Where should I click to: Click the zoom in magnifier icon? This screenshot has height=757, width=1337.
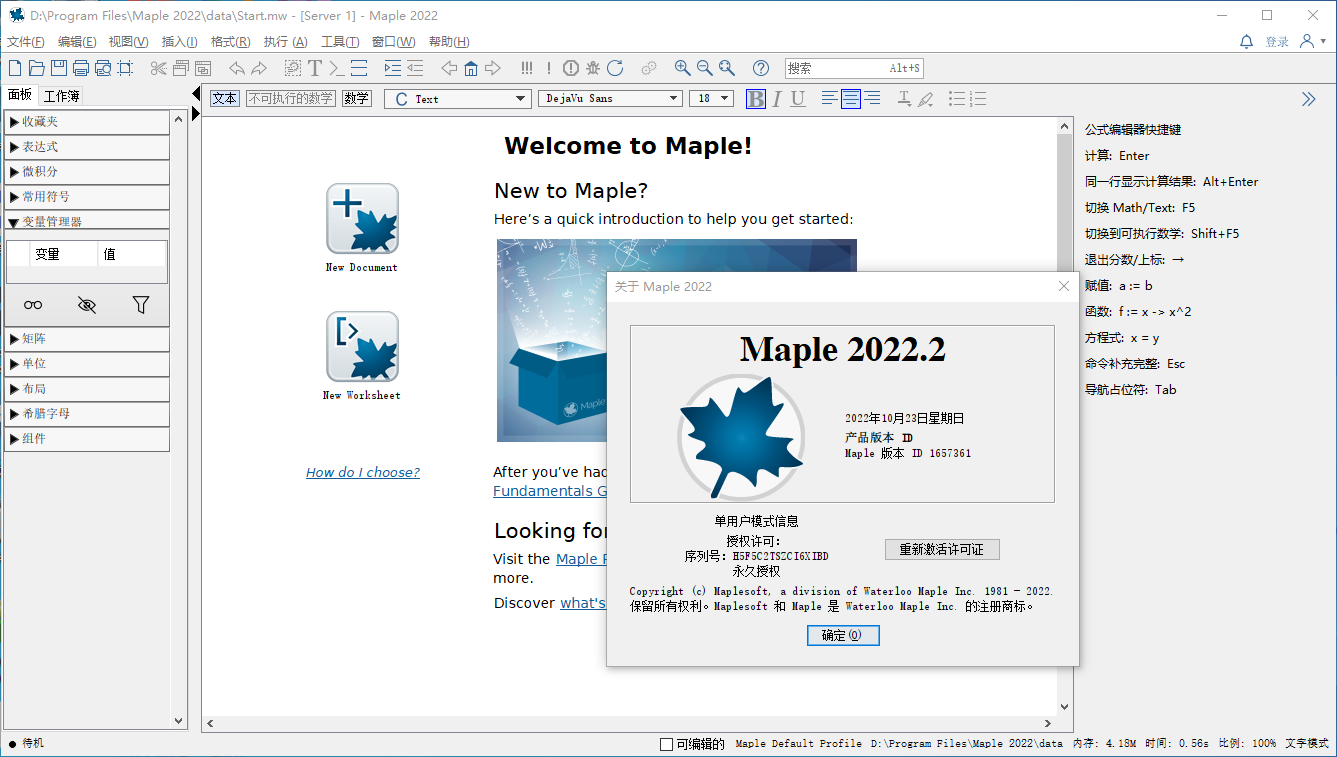(682, 68)
